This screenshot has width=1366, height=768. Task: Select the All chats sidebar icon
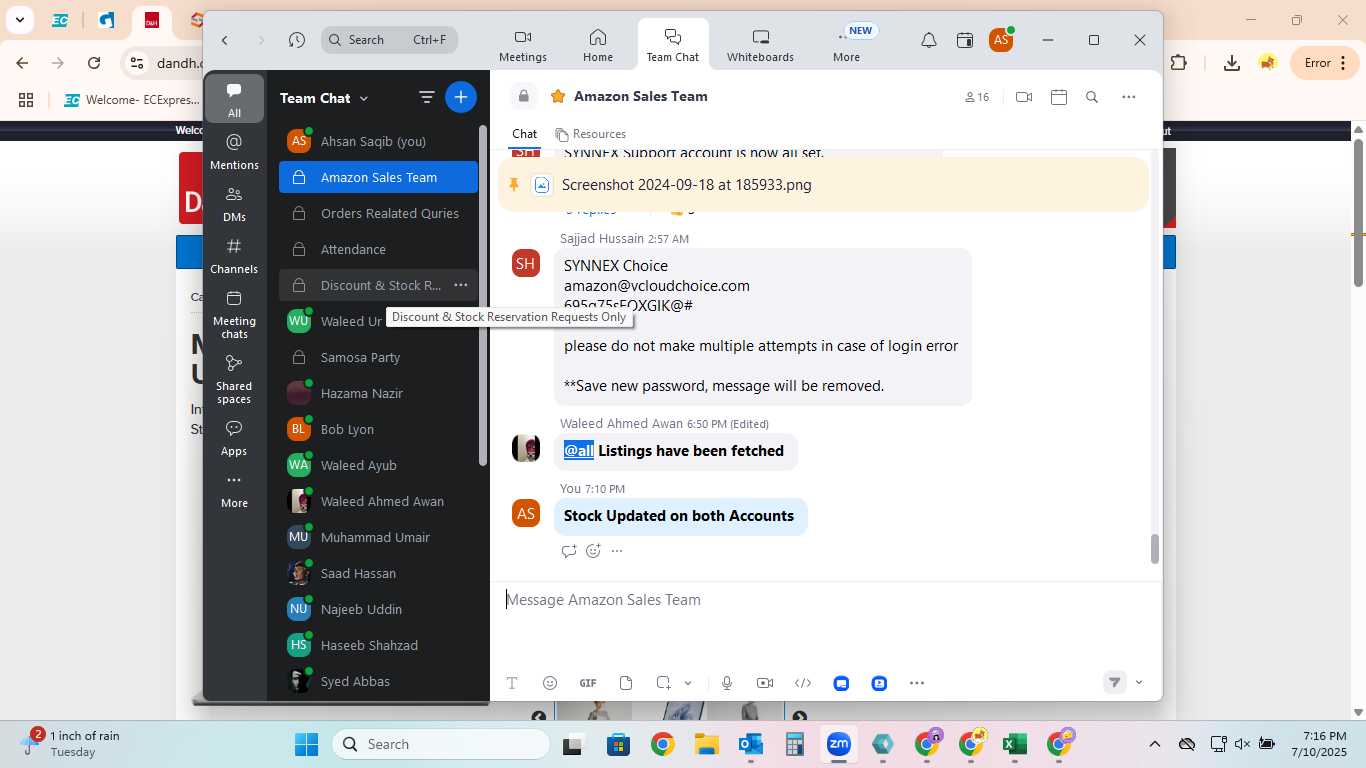pyautogui.click(x=234, y=99)
